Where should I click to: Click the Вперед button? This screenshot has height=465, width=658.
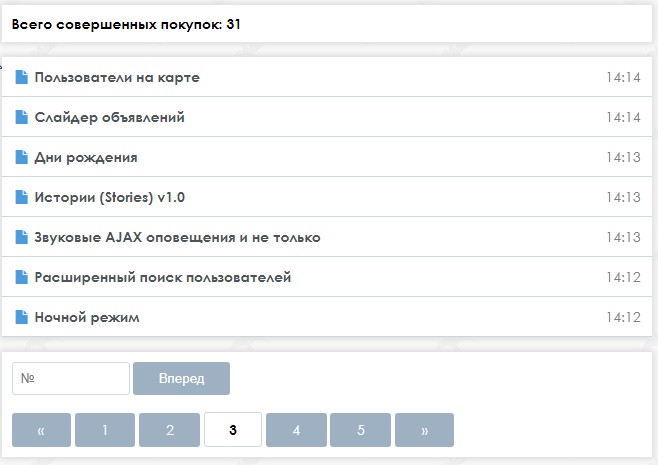181,379
